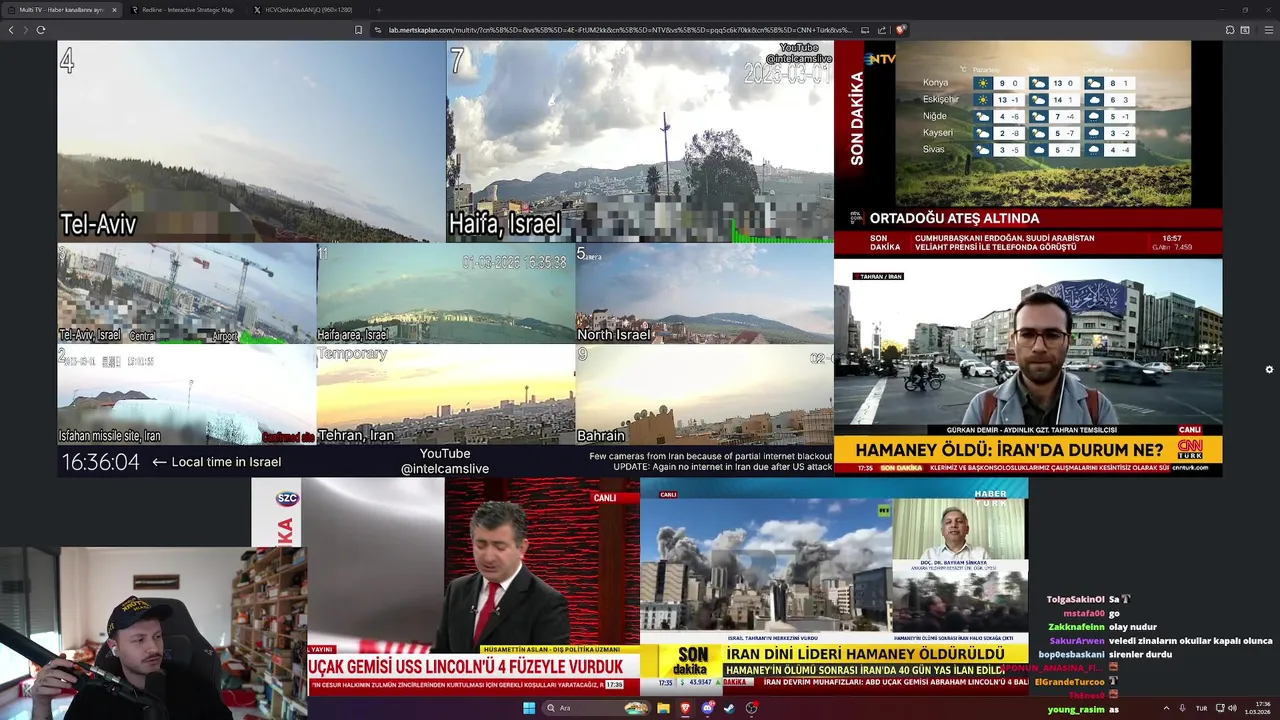The height and width of the screenshot is (720, 1280).
Task: Click the CNN Türk logo
Action: click(1190, 447)
